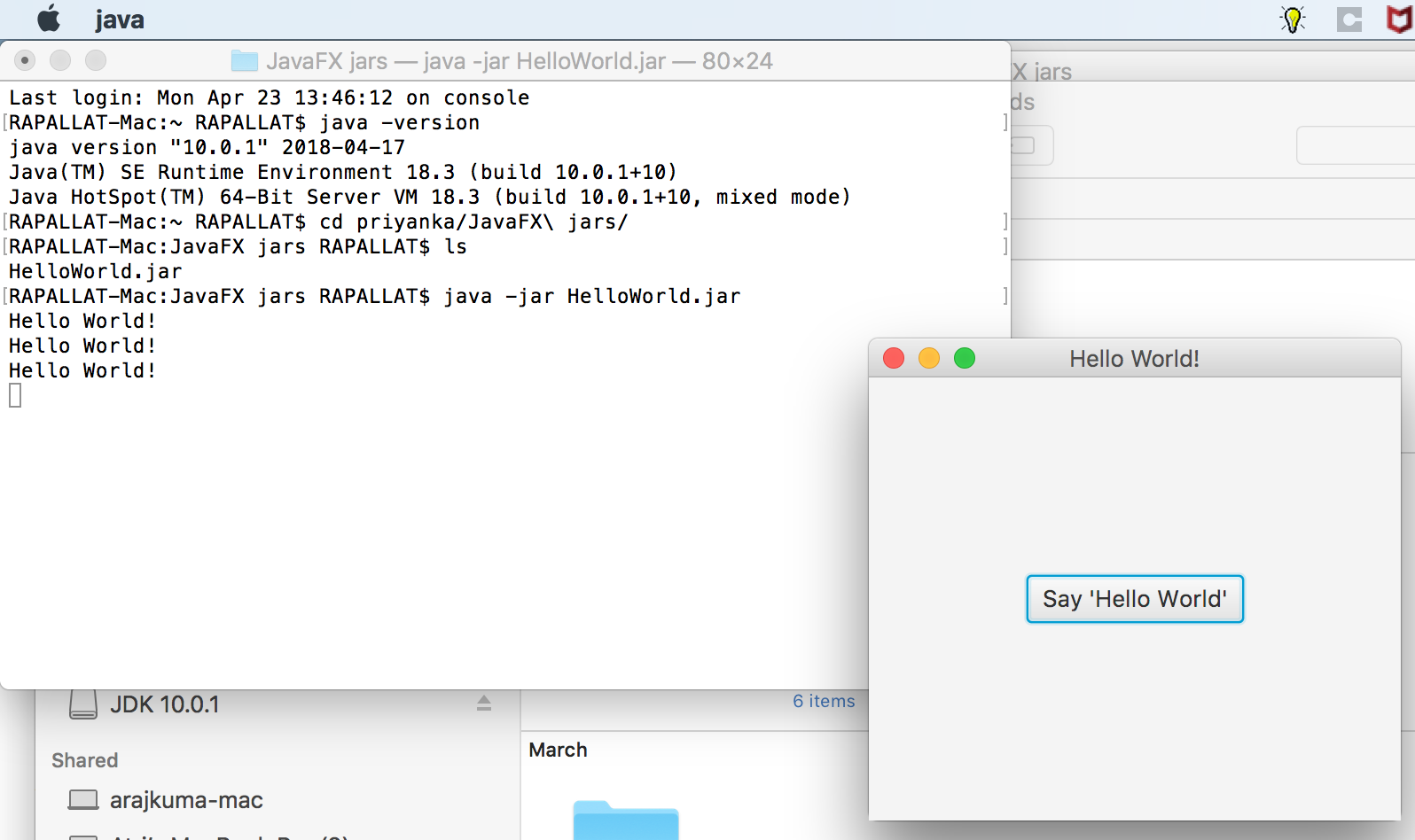Image resolution: width=1415 pixels, height=840 pixels.
Task: Click the gray C menu bar icon
Action: [x=1349, y=19]
